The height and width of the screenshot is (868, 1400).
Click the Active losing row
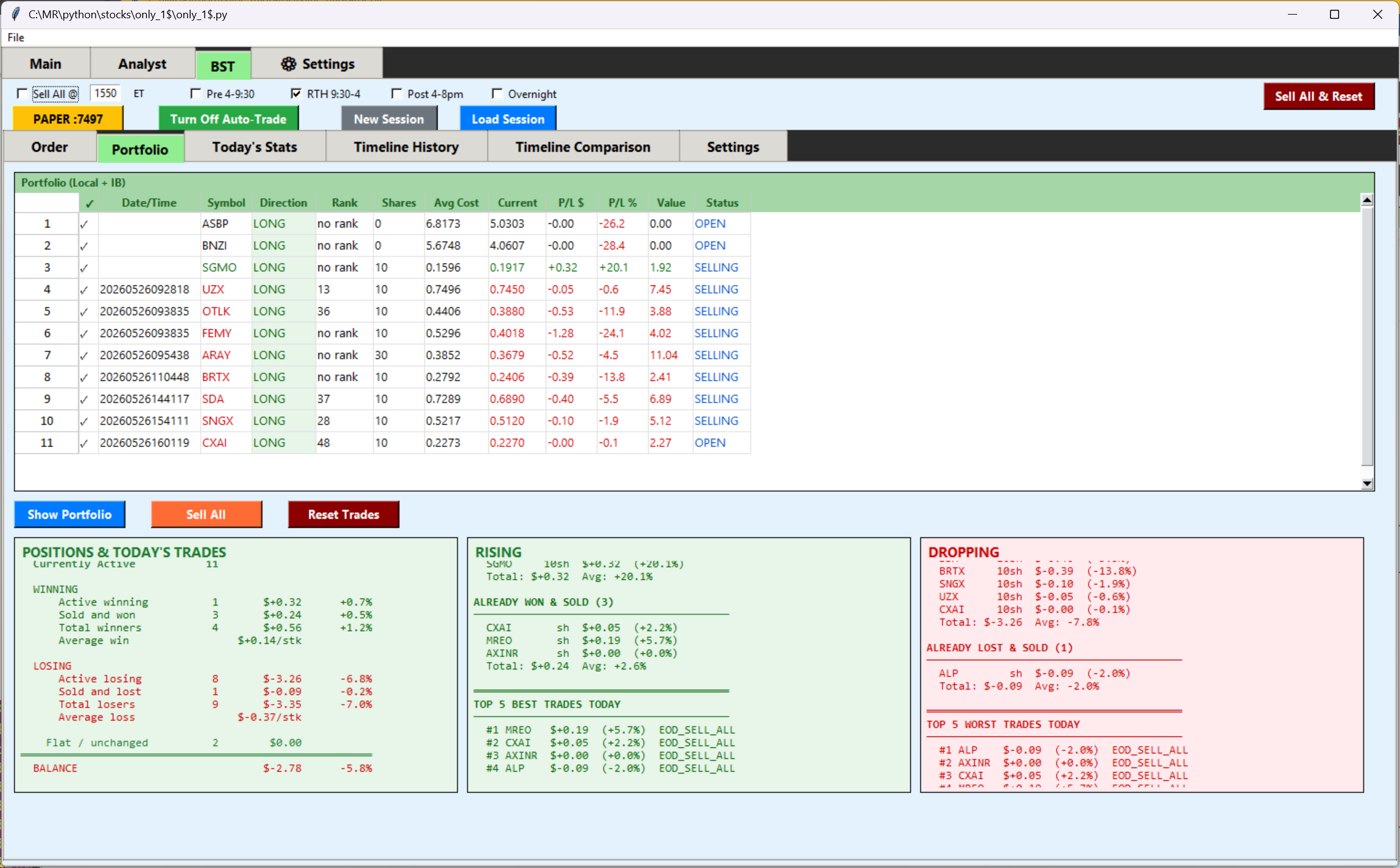tap(215, 679)
